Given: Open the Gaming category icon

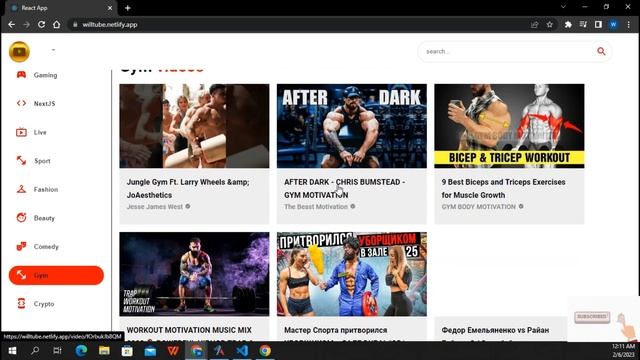Looking at the screenshot, I should click(x=21, y=75).
